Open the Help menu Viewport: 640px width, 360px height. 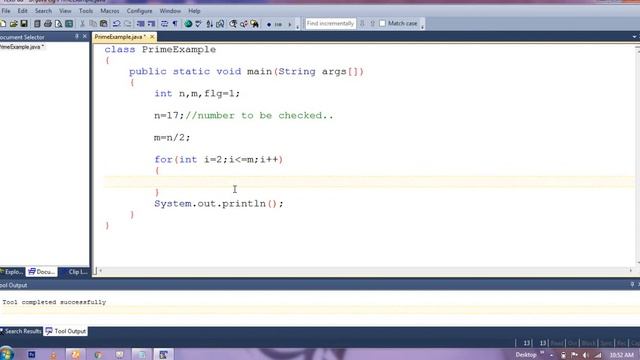pos(194,11)
